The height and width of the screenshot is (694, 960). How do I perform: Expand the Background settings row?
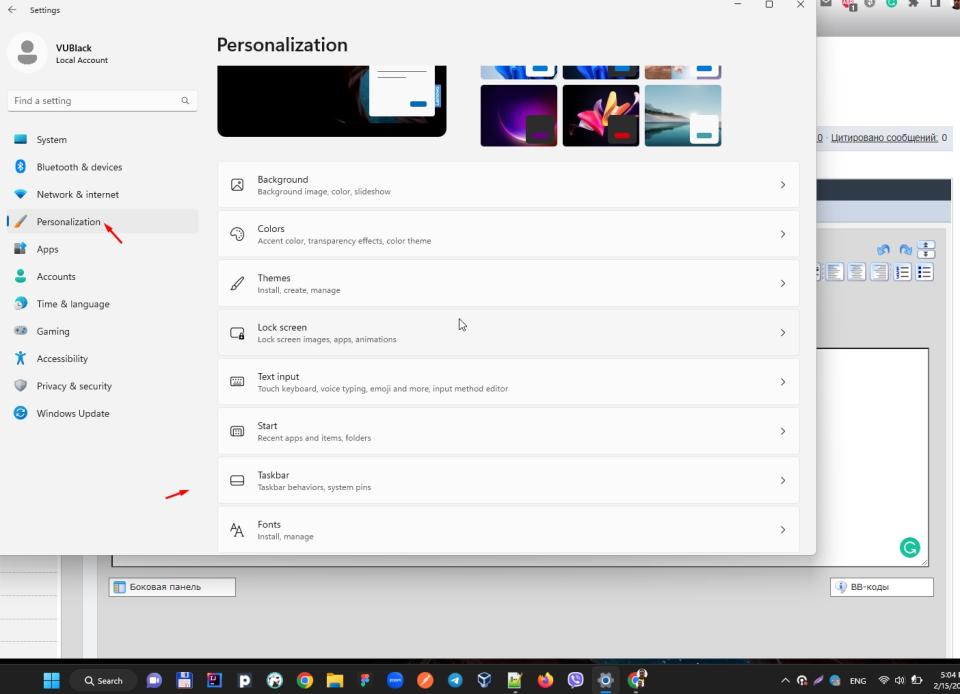pos(508,185)
